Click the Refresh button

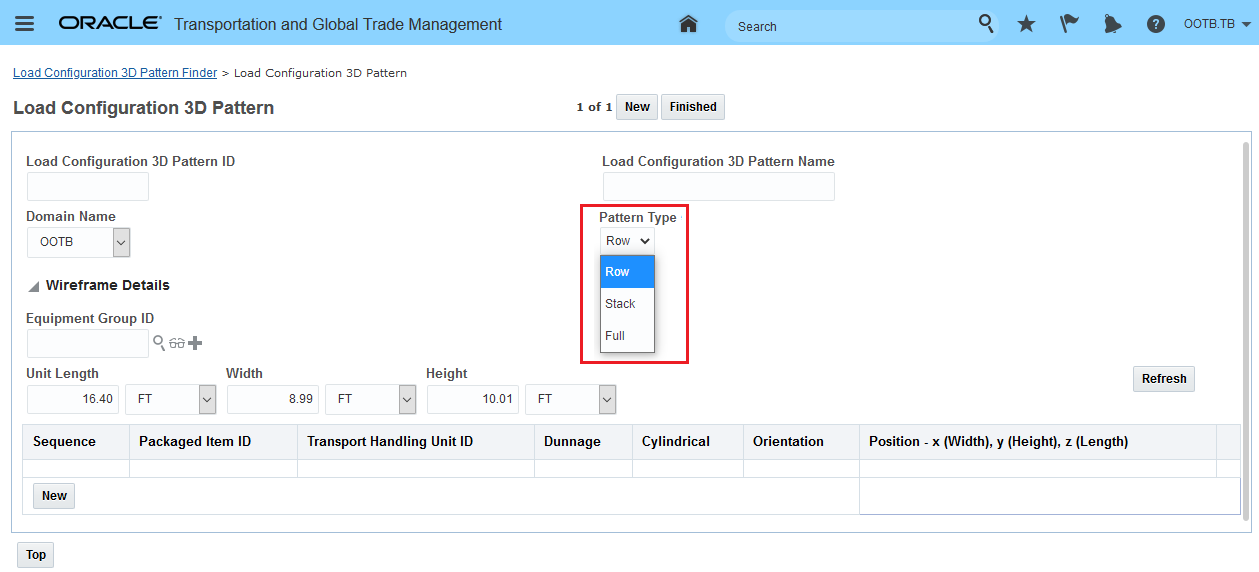coord(1164,379)
